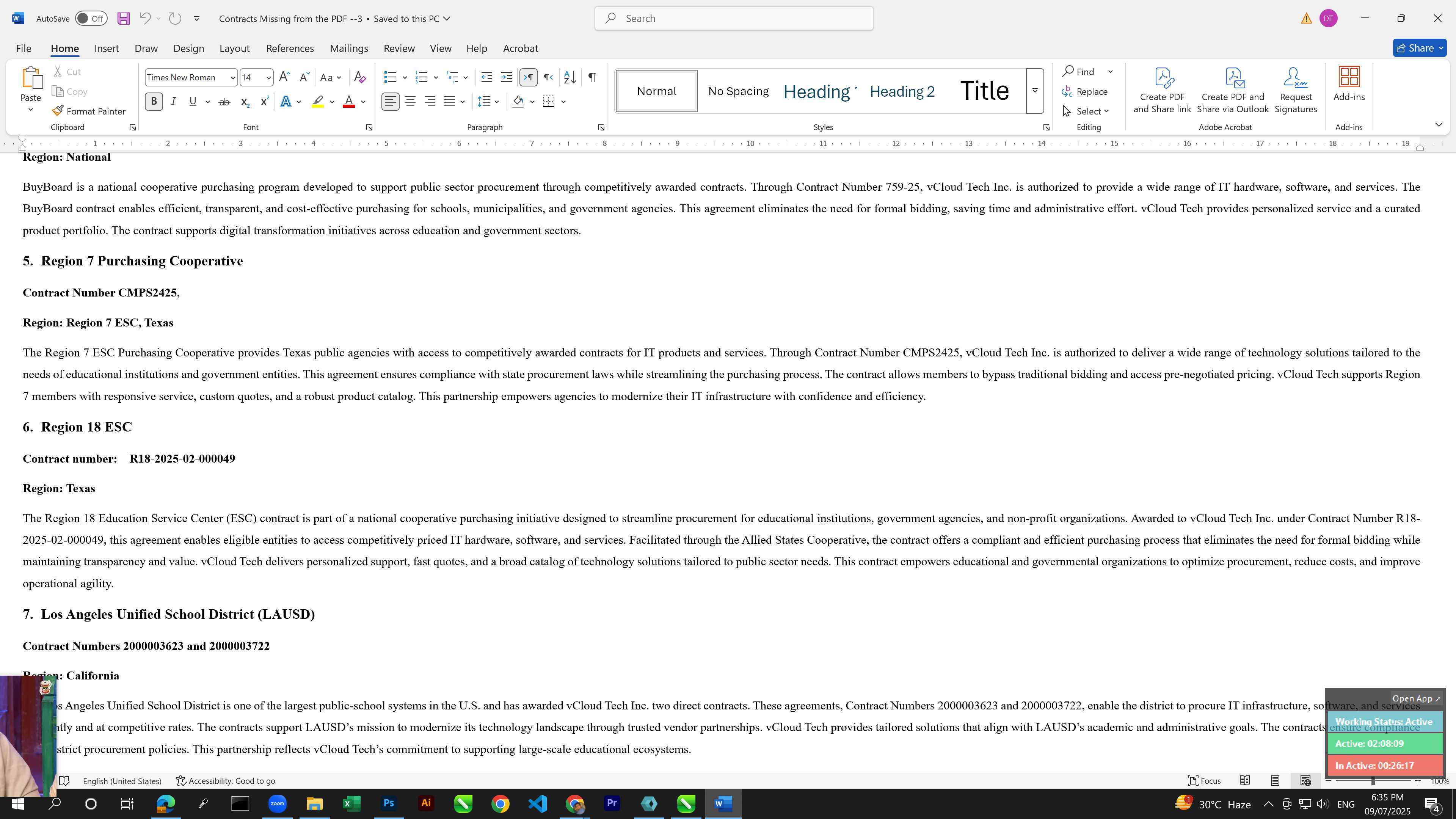Click Replace in Editing group

click(x=1085, y=91)
